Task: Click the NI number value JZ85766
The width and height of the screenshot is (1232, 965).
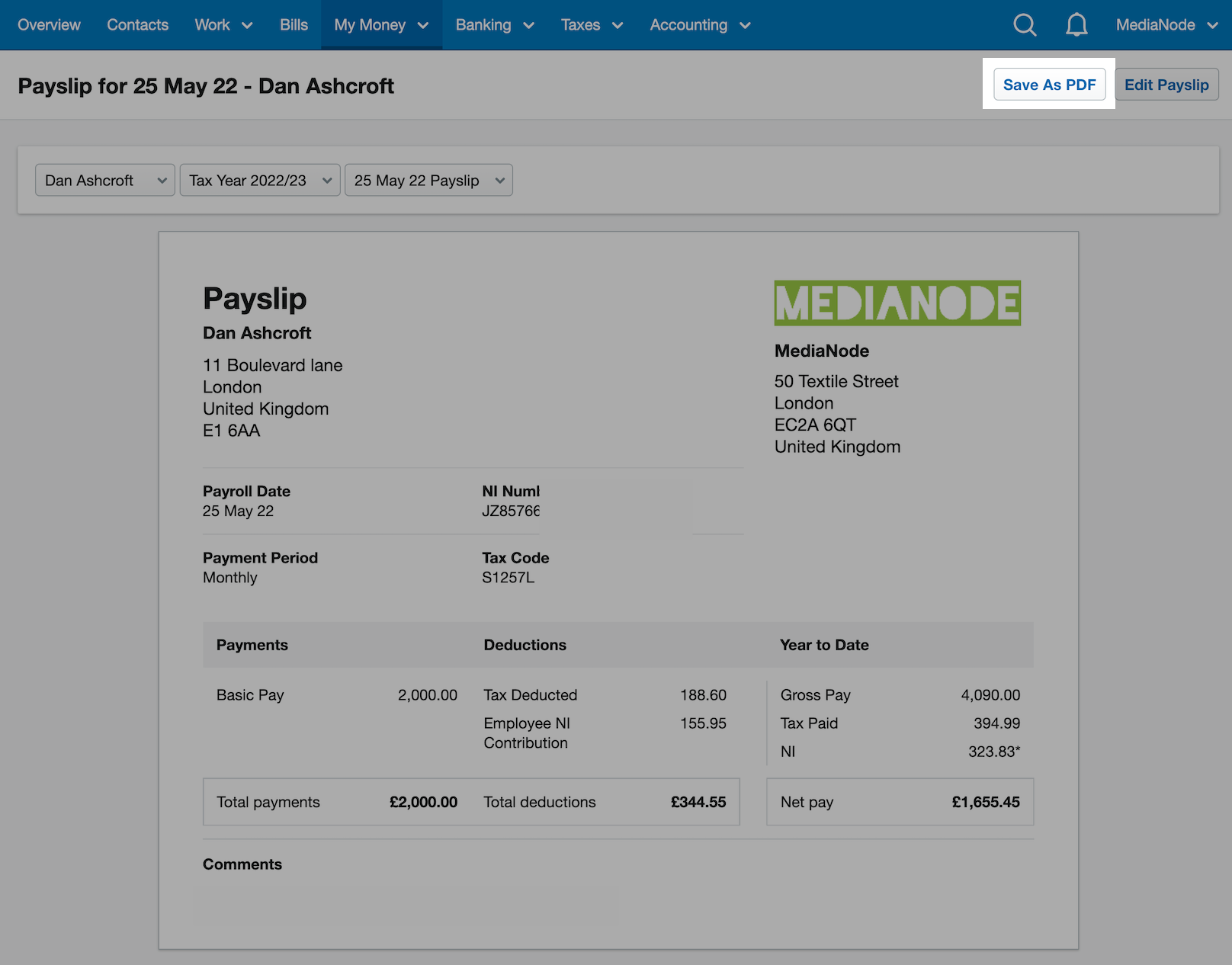Action: pos(511,511)
